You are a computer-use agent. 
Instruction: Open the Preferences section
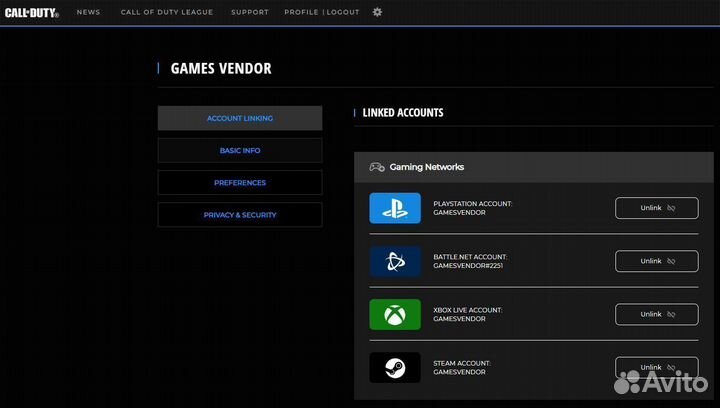(x=240, y=183)
